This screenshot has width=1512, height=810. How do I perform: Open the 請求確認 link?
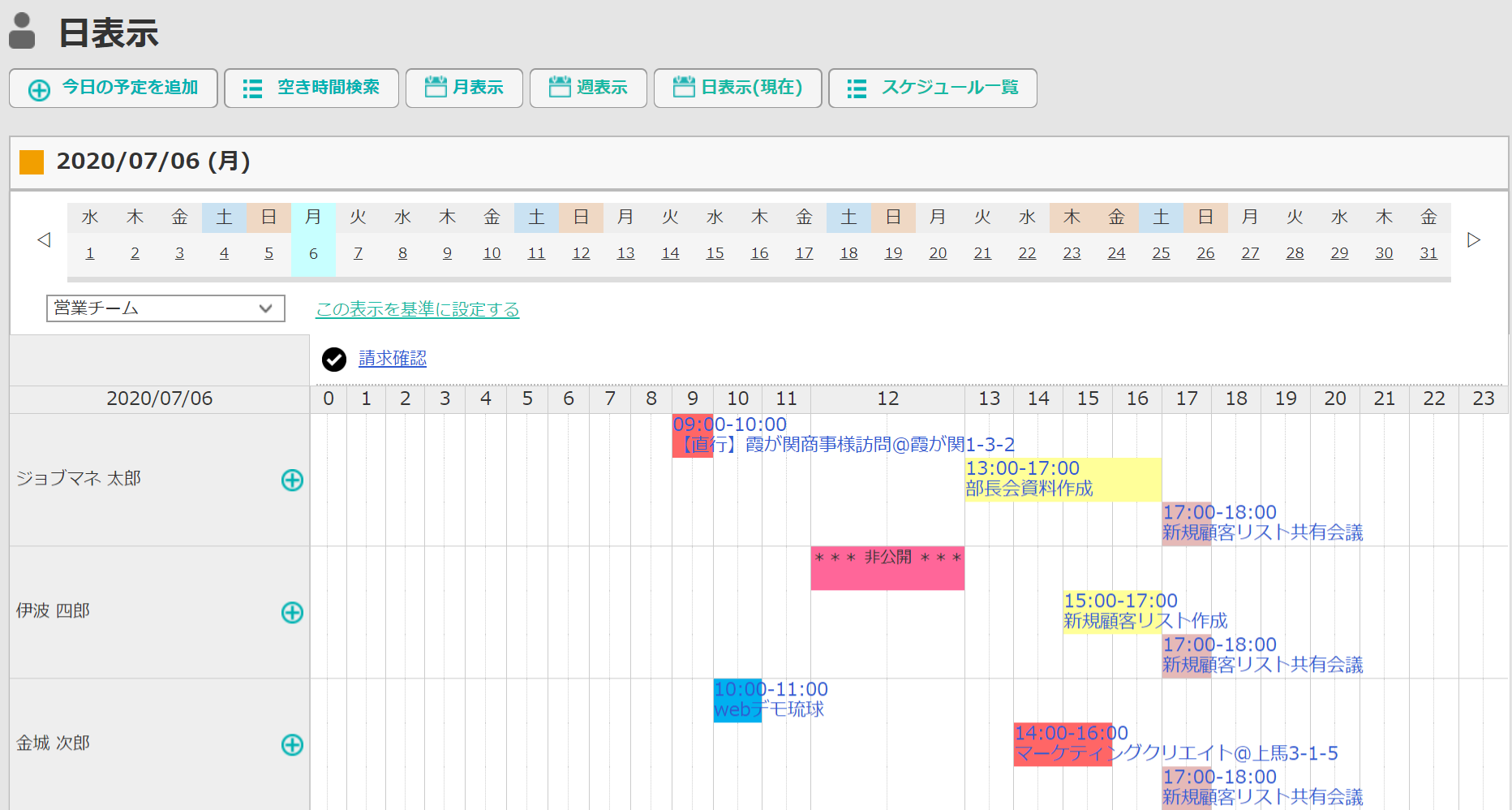(x=393, y=358)
